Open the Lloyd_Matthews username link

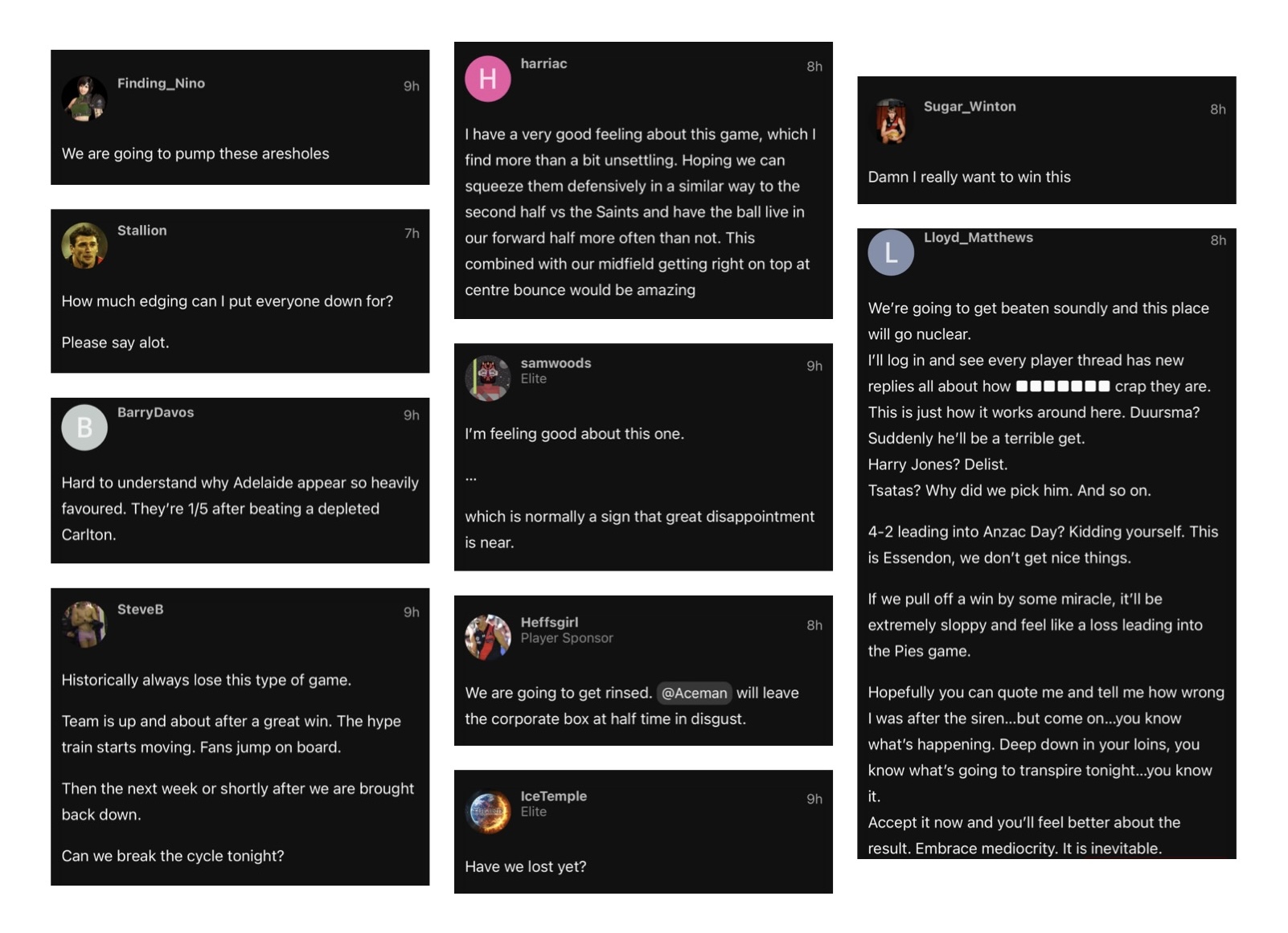coord(978,237)
